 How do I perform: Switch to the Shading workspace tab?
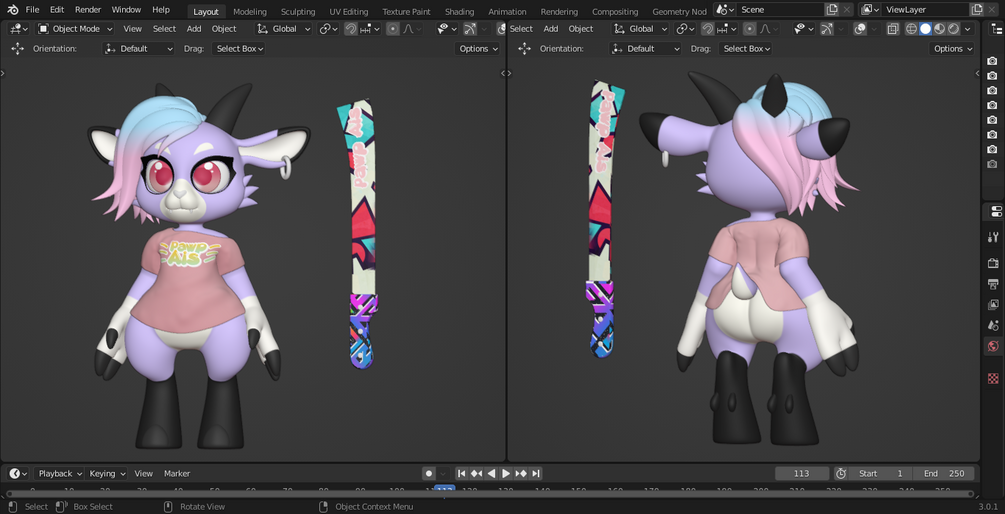coord(460,12)
